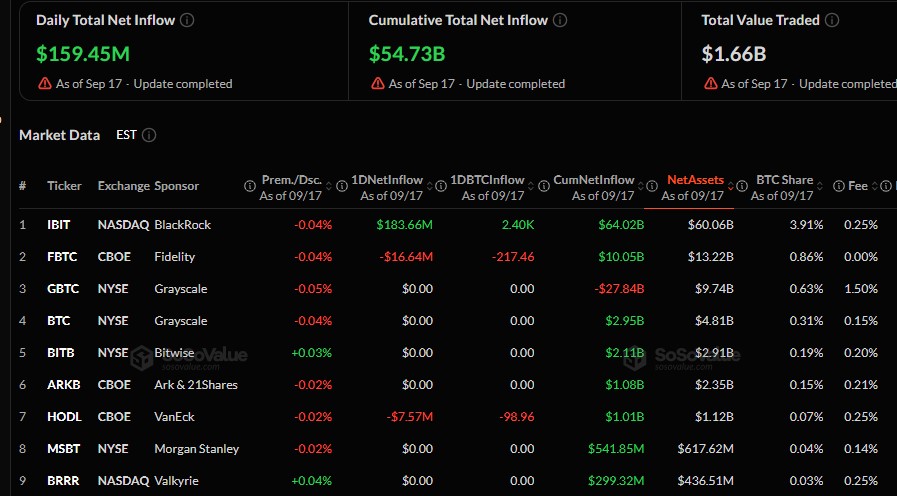Click the 1DBTCInflow column header label

coord(487,180)
